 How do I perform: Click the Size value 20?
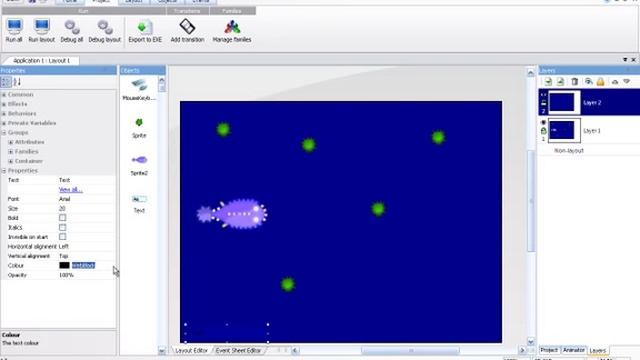[x=62, y=209]
